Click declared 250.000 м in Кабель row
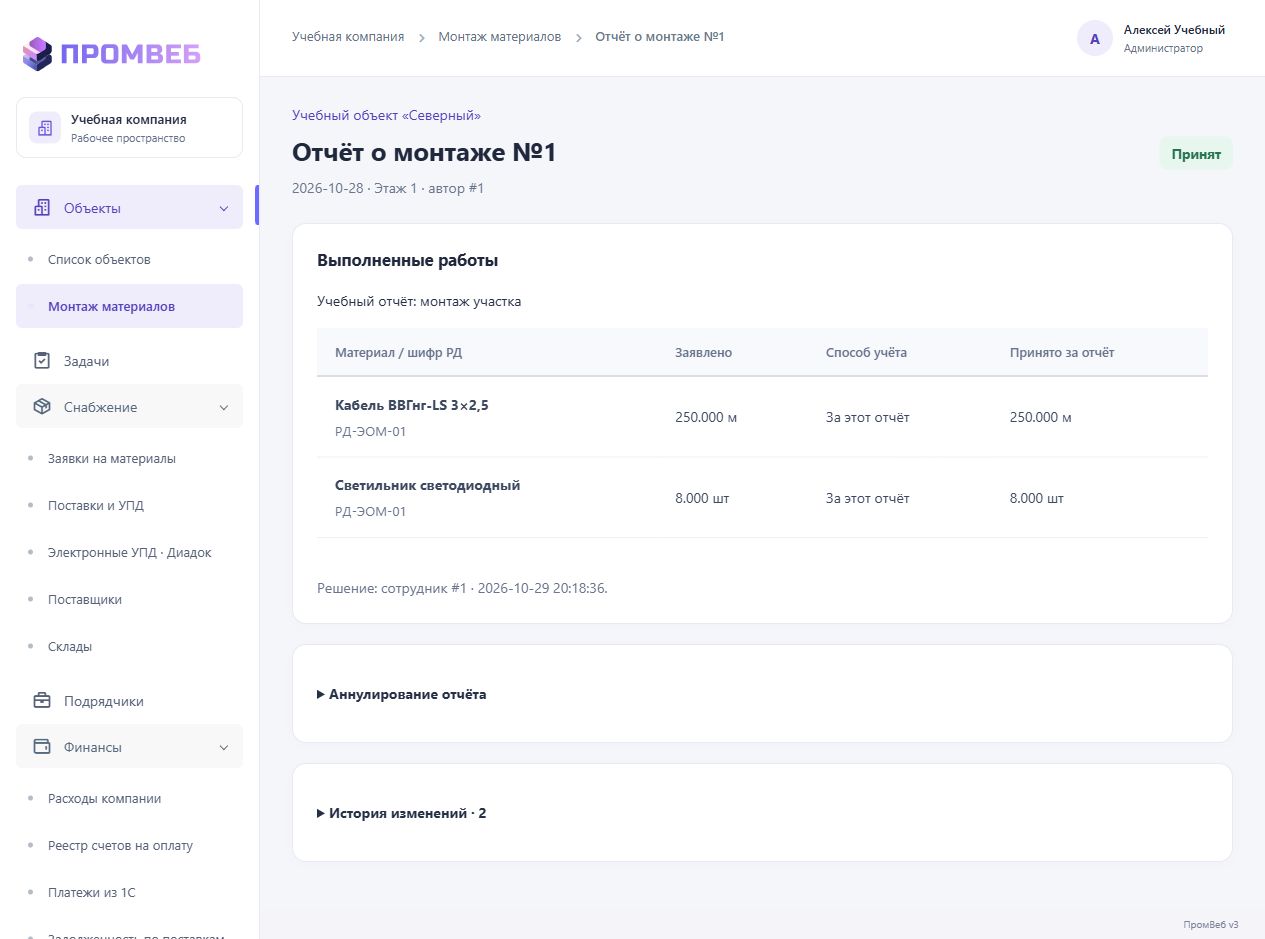Viewport: 1265px width, 939px height. (x=706, y=417)
